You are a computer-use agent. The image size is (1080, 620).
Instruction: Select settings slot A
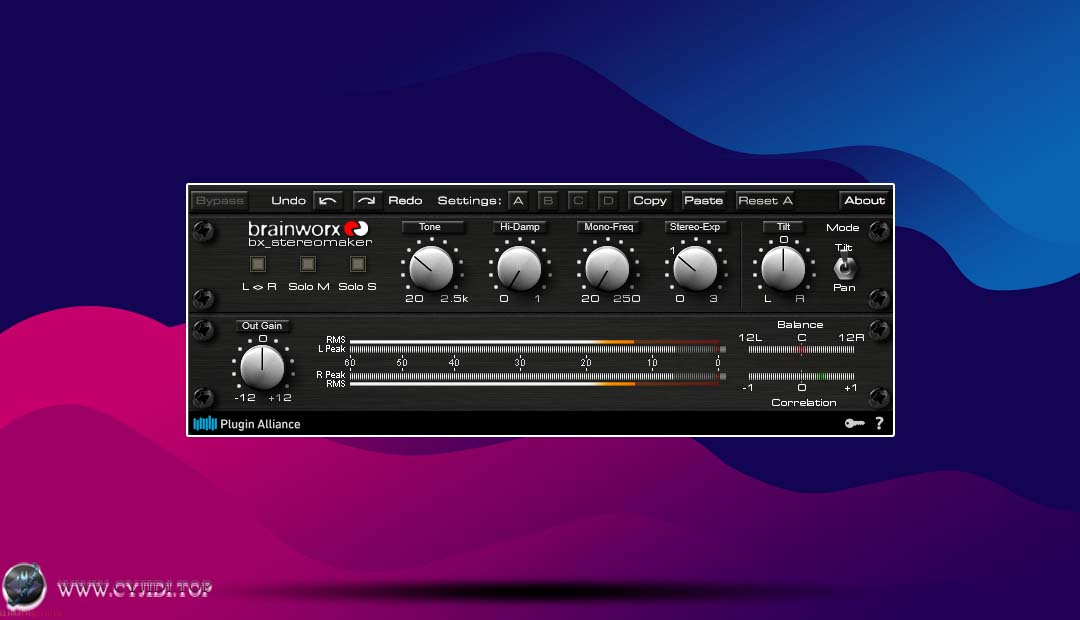(518, 200)
